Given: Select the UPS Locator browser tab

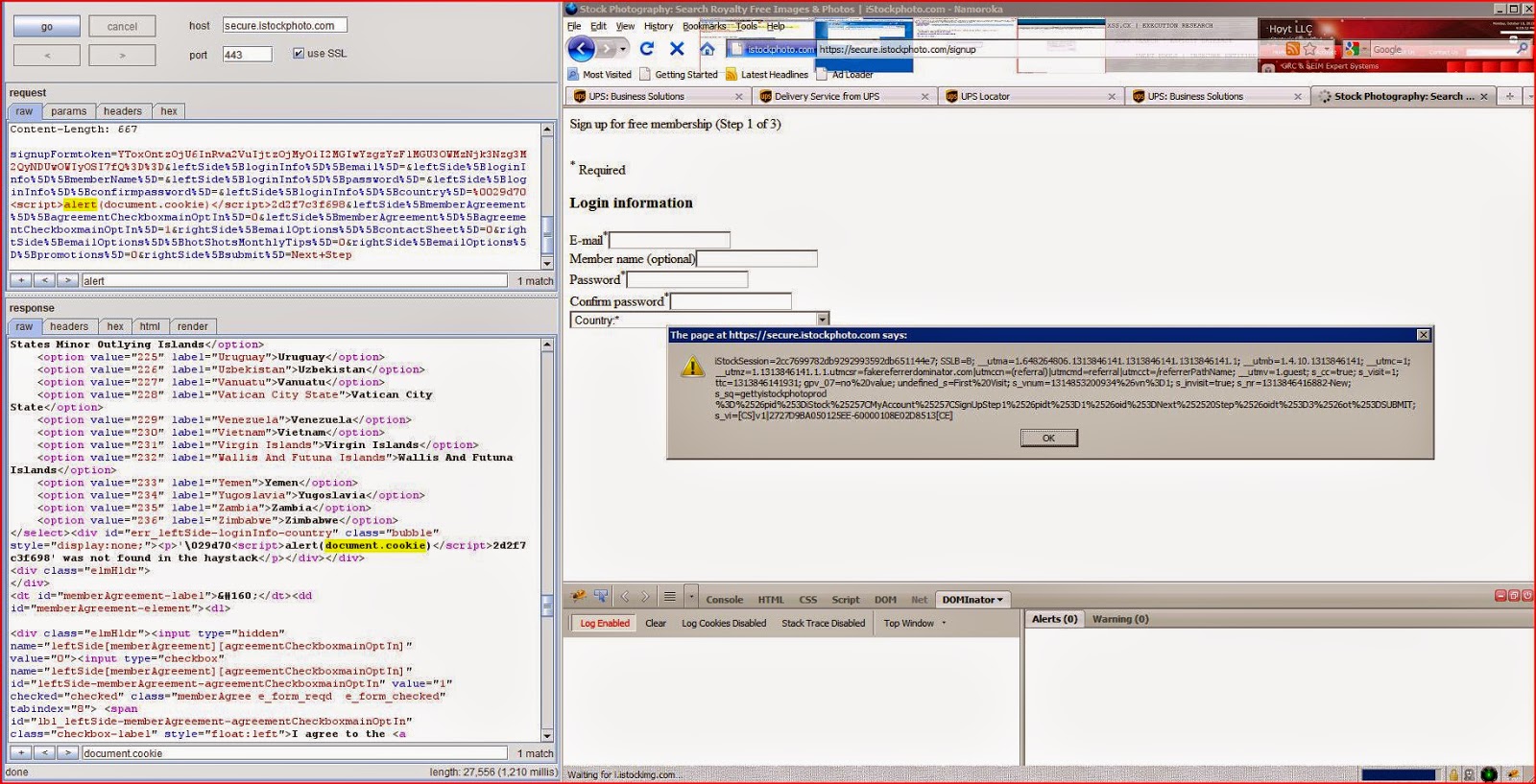Looking at the screenshot, I should click(1032, 96).
